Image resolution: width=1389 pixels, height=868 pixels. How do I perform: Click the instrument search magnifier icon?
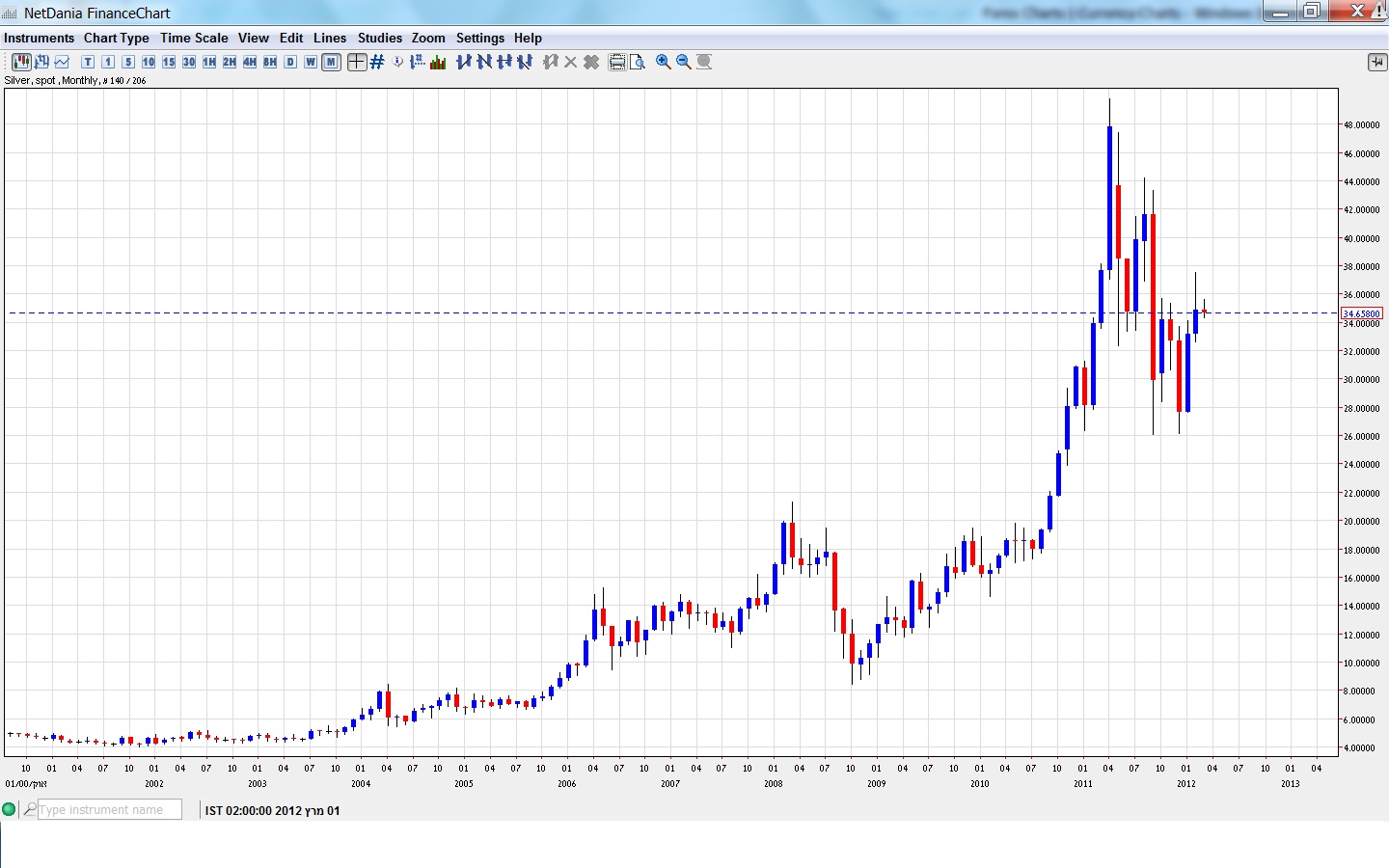(x=30, y=810)
